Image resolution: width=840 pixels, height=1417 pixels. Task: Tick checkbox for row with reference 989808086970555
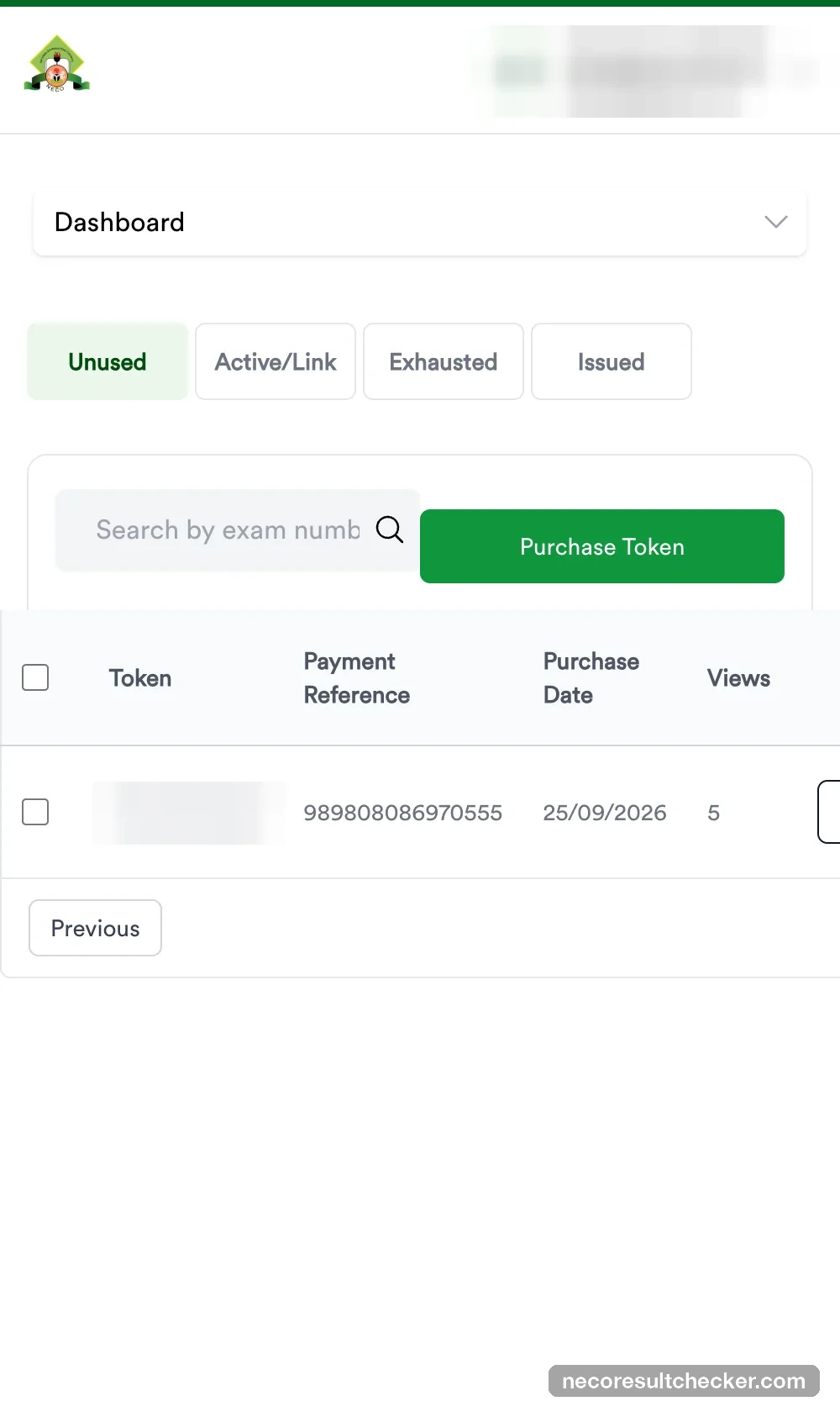(35, 812)
